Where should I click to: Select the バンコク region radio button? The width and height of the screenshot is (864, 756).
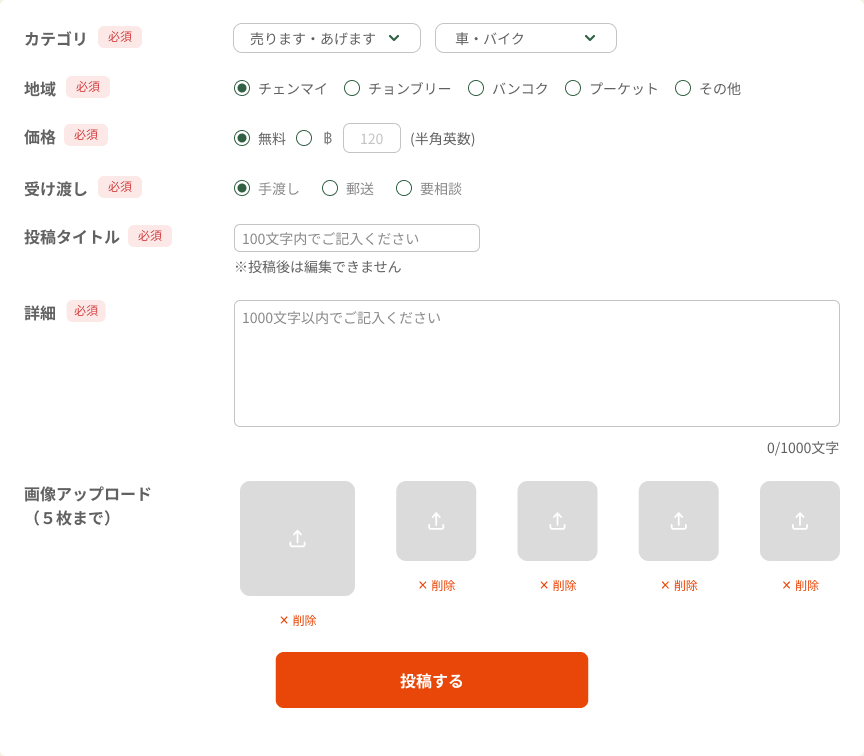tap(475, 88)
